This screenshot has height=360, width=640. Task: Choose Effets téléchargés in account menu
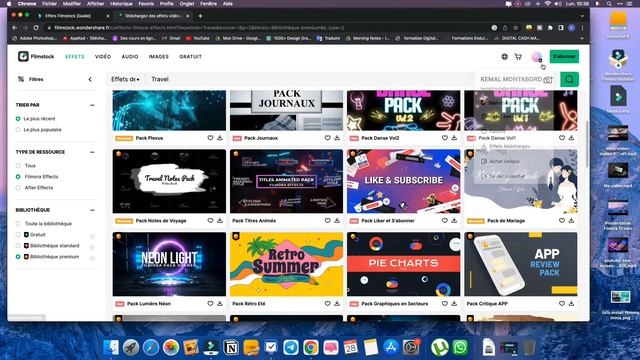pos(506,146)
